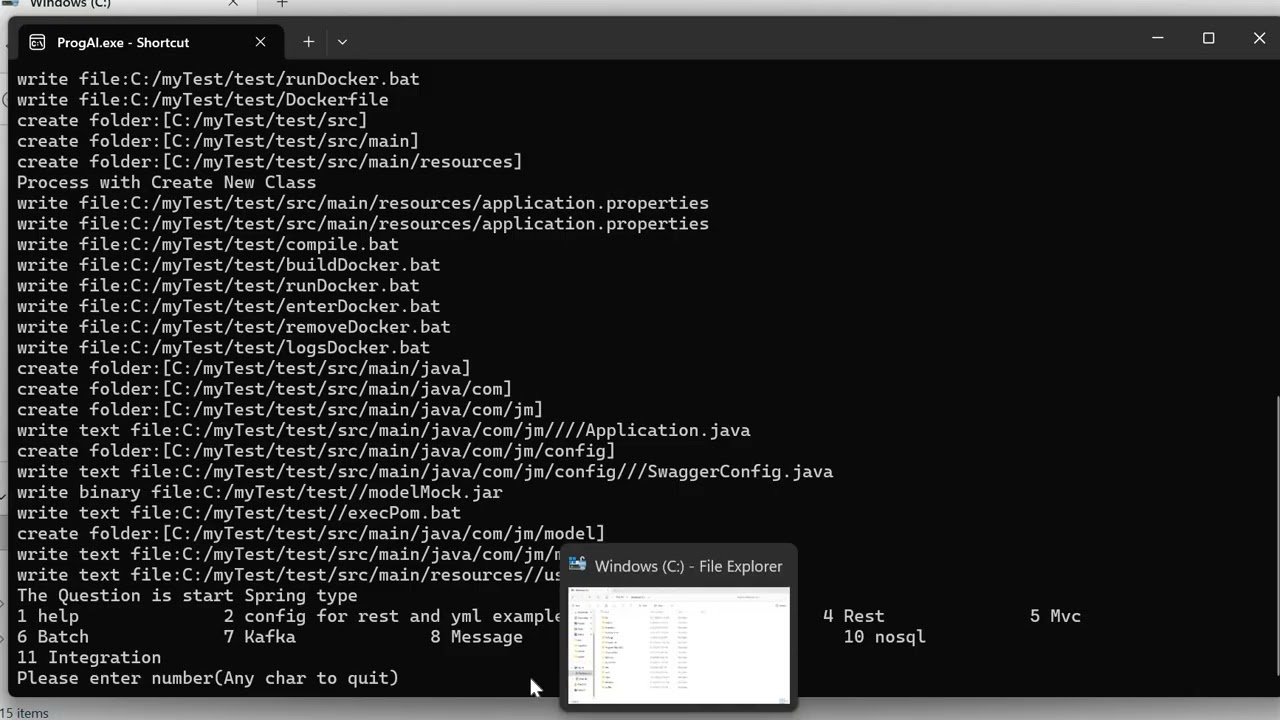This screenshot has width=1280, height=720.
Task: Click the enterDocker.bat write line
Action: click(x=228, y=306)
